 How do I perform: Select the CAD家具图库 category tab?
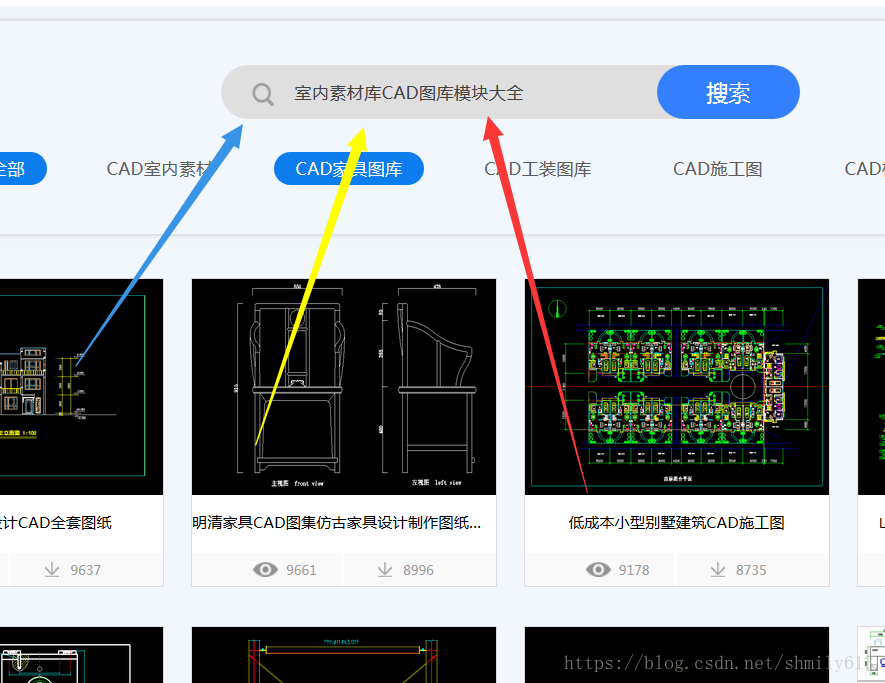pos(349,169)
